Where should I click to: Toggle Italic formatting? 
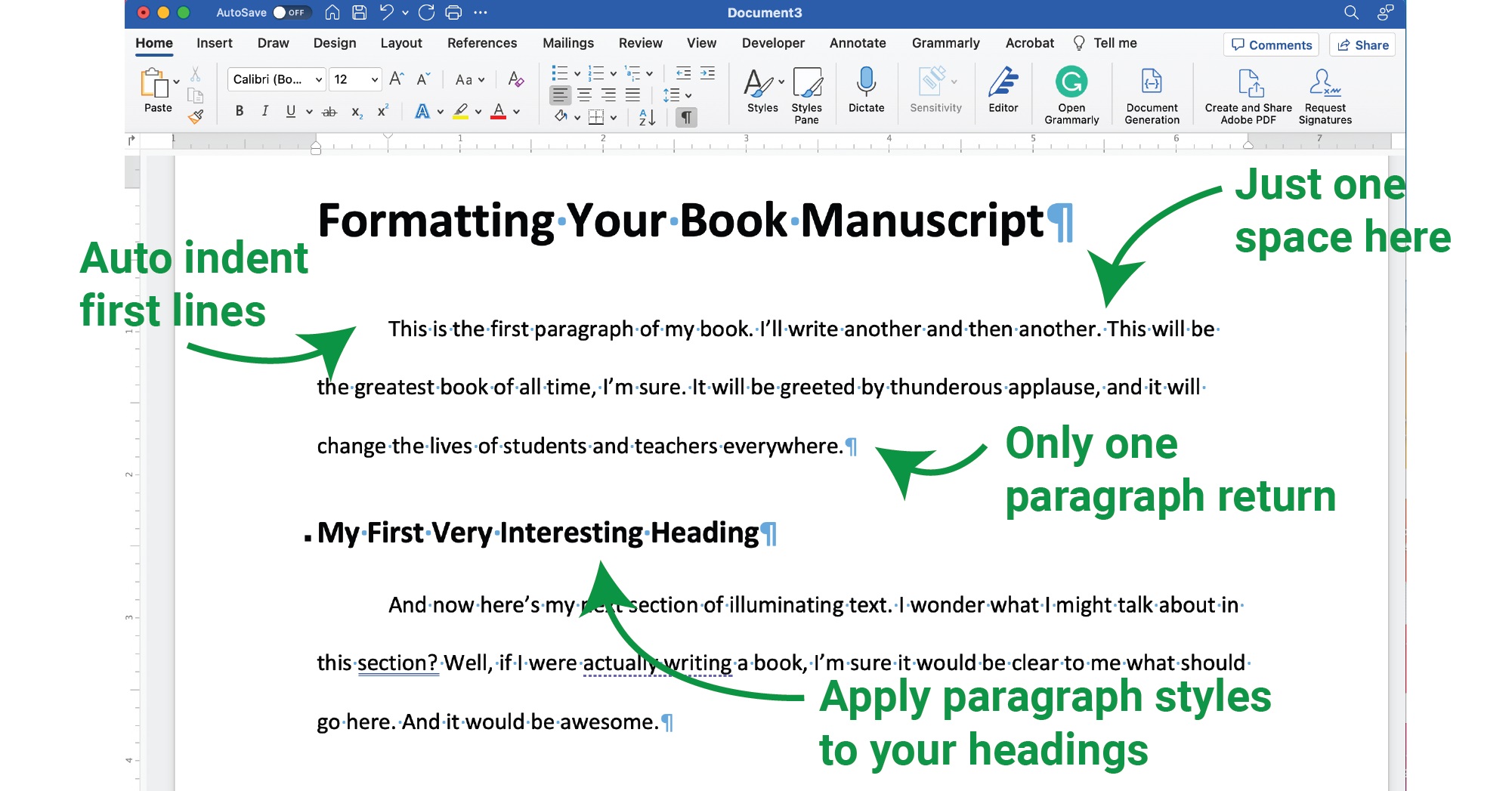tap(265, 112)
